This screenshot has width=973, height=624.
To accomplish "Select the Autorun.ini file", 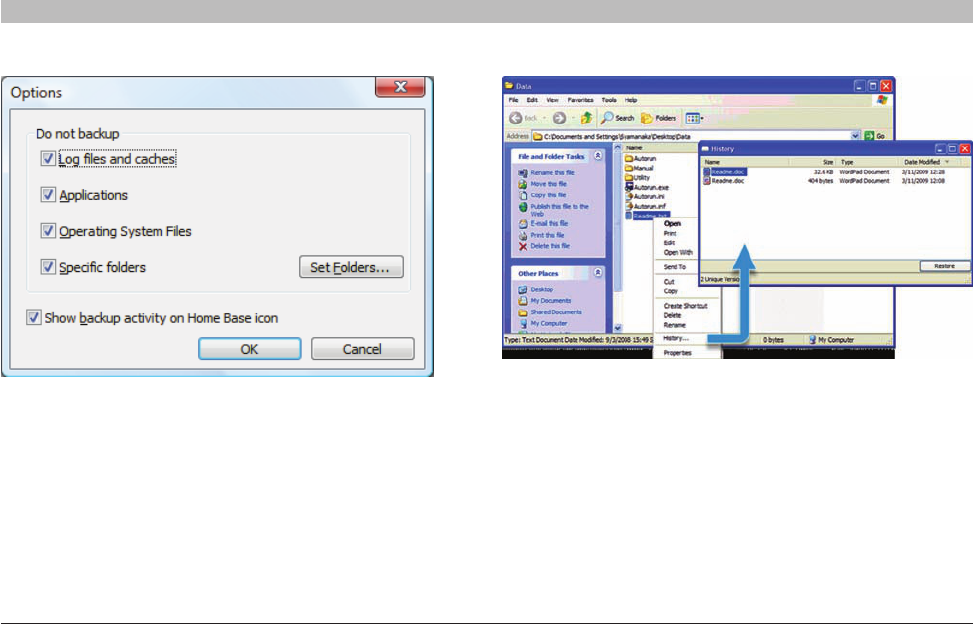I will (x=645, y=196).
